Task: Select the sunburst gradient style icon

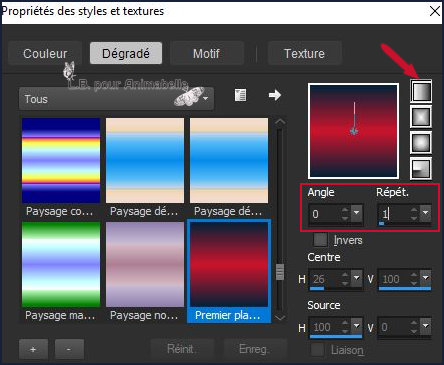Action: click(421, 142)
